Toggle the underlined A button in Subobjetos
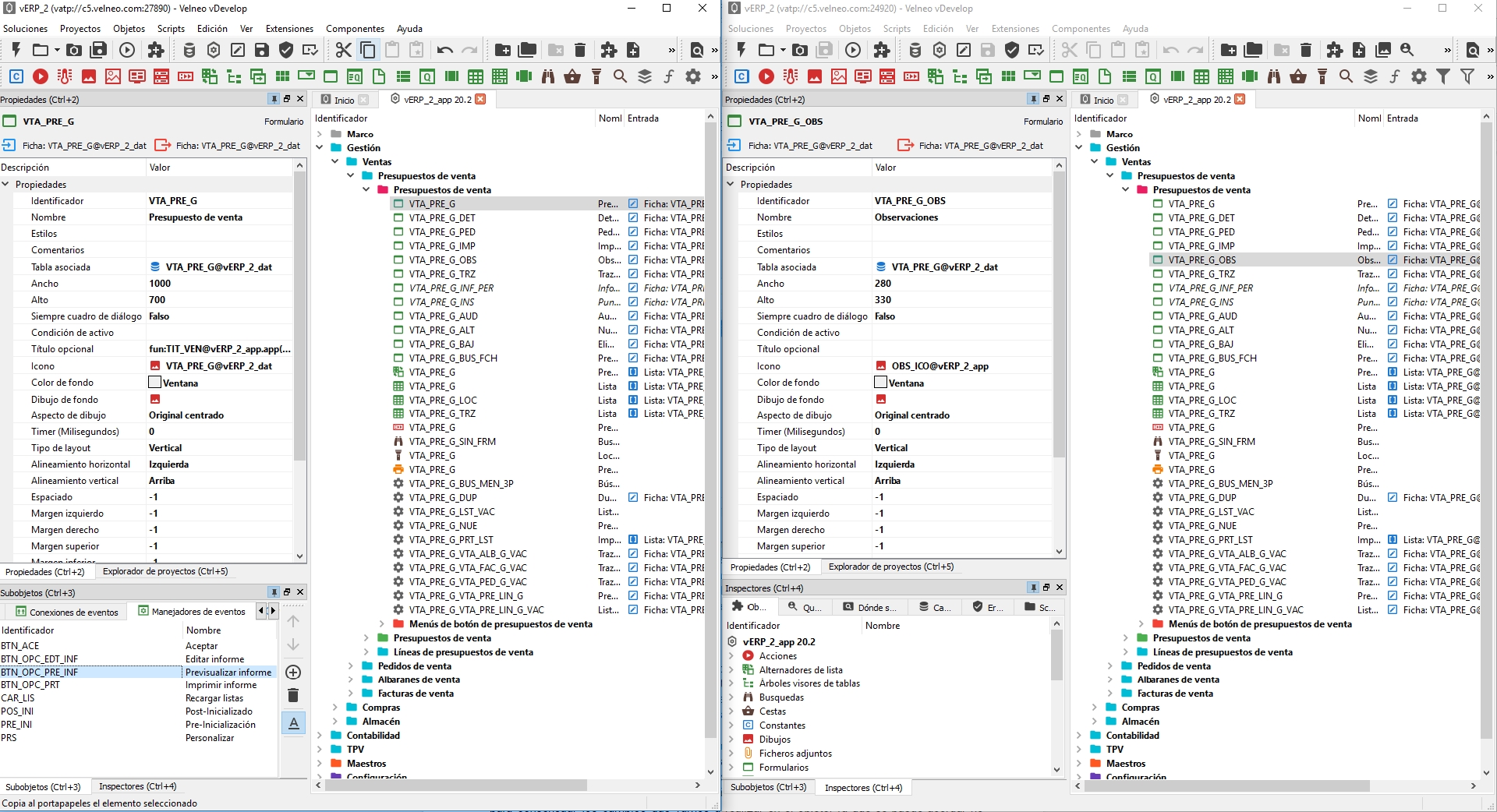1497x812 pixels. (x=293, y=723)
